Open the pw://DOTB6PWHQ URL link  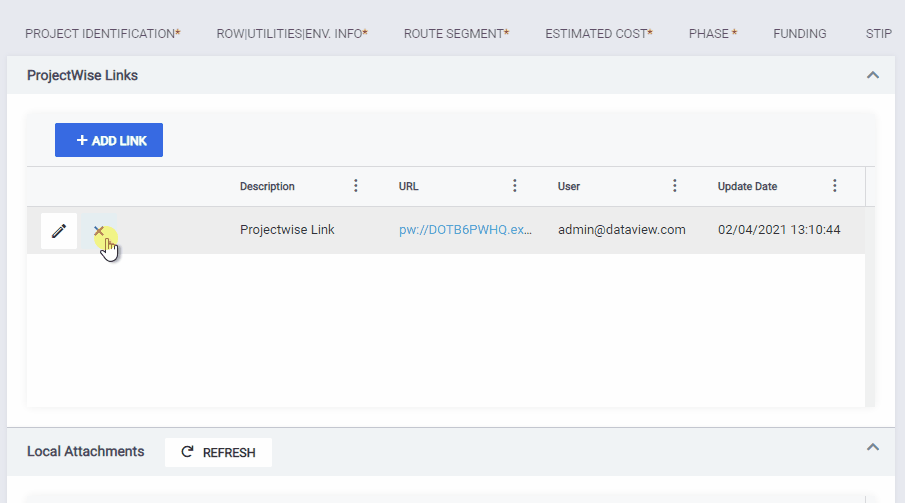pyautogui.click(x=465, y=230)
